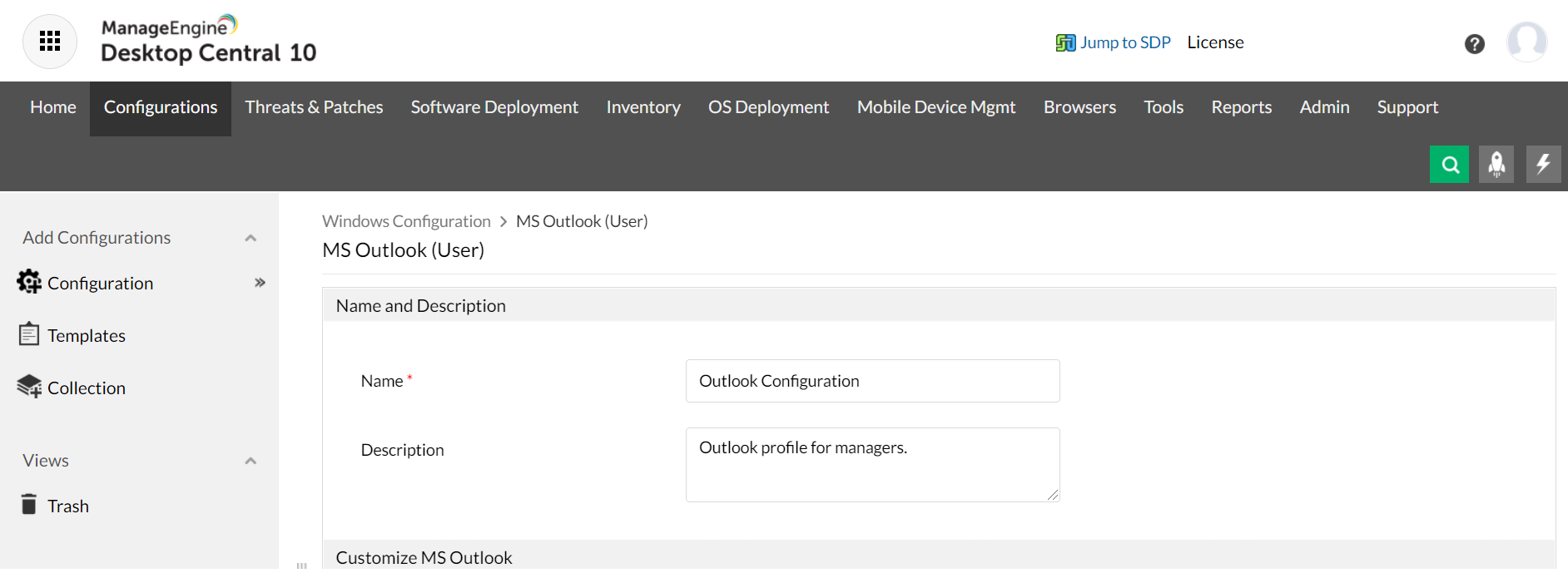The image size is (1568, 573).
Task: Click the rocket quick-launch icon
Action: tap(1496, 164)
